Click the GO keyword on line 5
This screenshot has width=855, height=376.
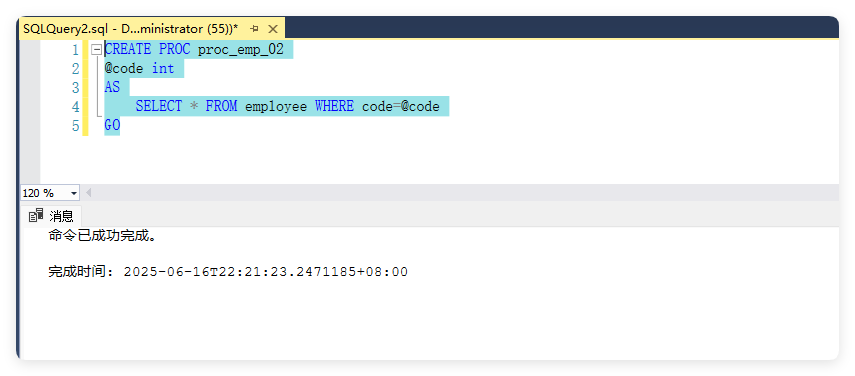click(112, 125)
